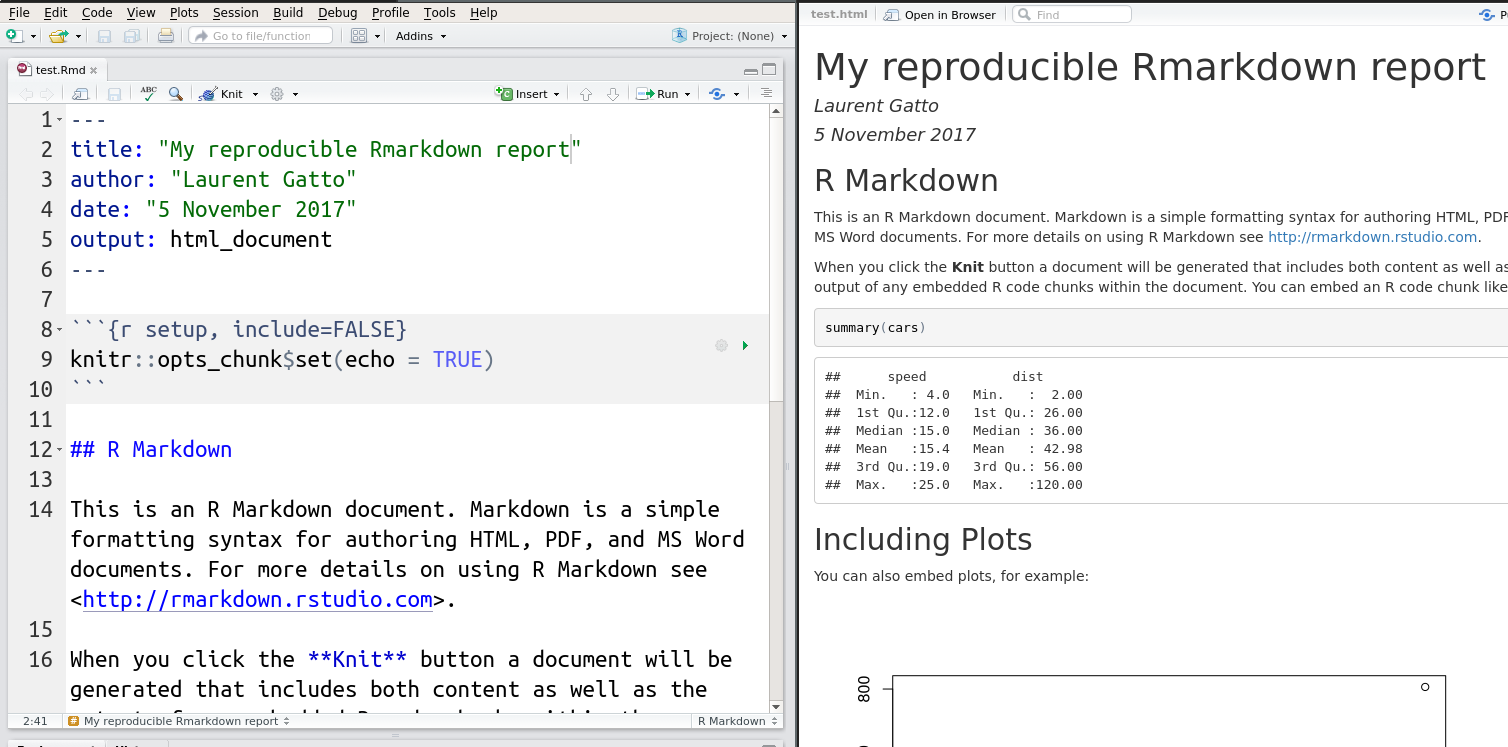Close the test.Rmd tab
Image resolution: width=1508 pixels, height=747 pixels.
click(94, 71)
